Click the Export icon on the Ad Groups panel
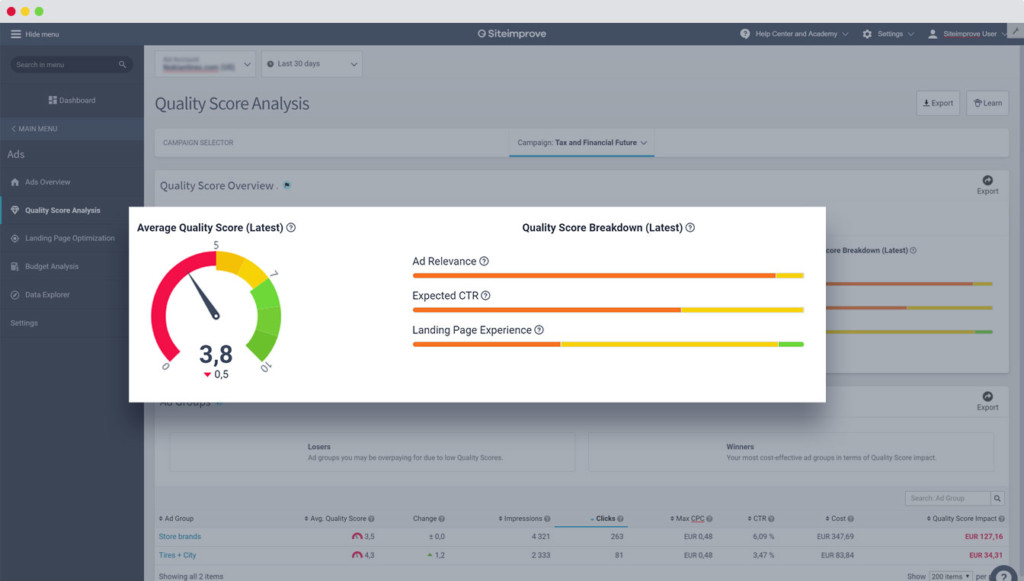1024x581 pixels. [987, 398]
